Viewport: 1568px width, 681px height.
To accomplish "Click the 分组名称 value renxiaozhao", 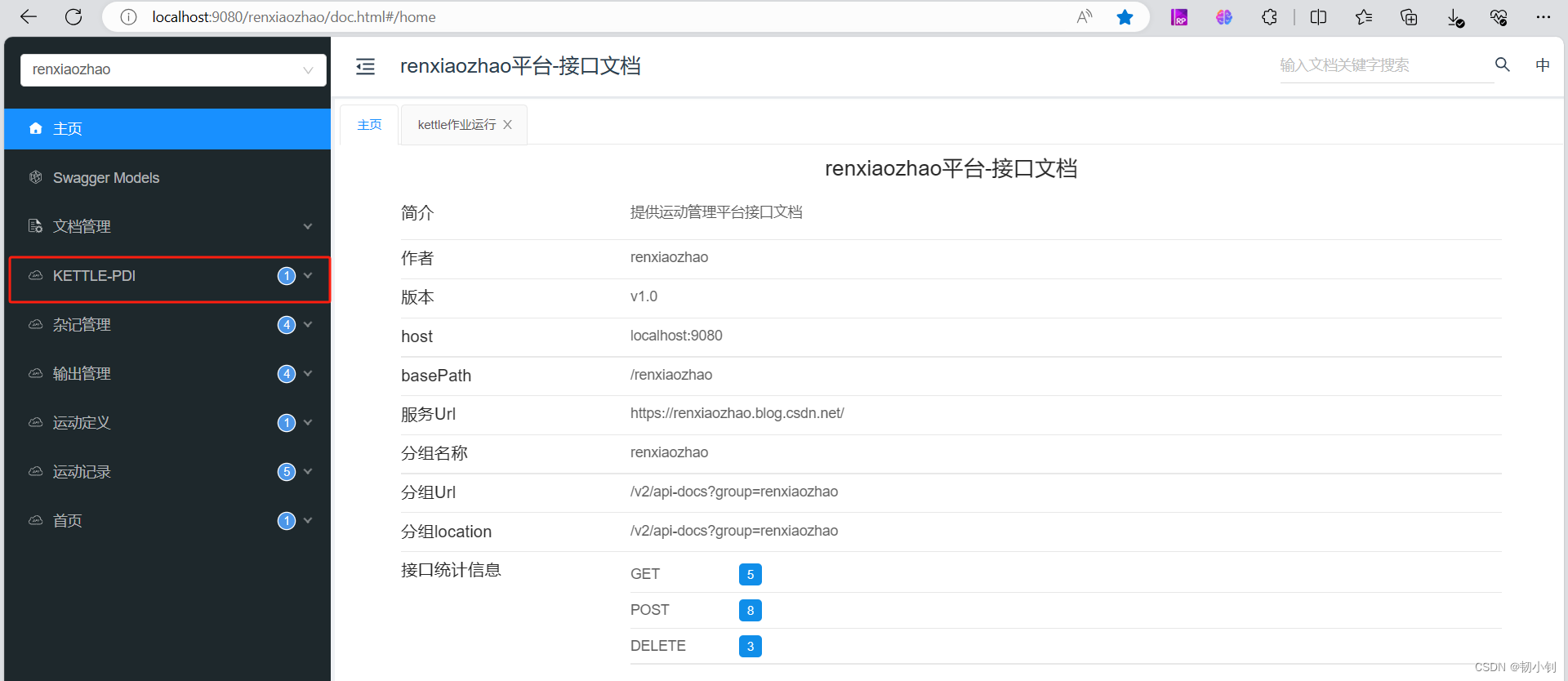I will click(669, 452).
